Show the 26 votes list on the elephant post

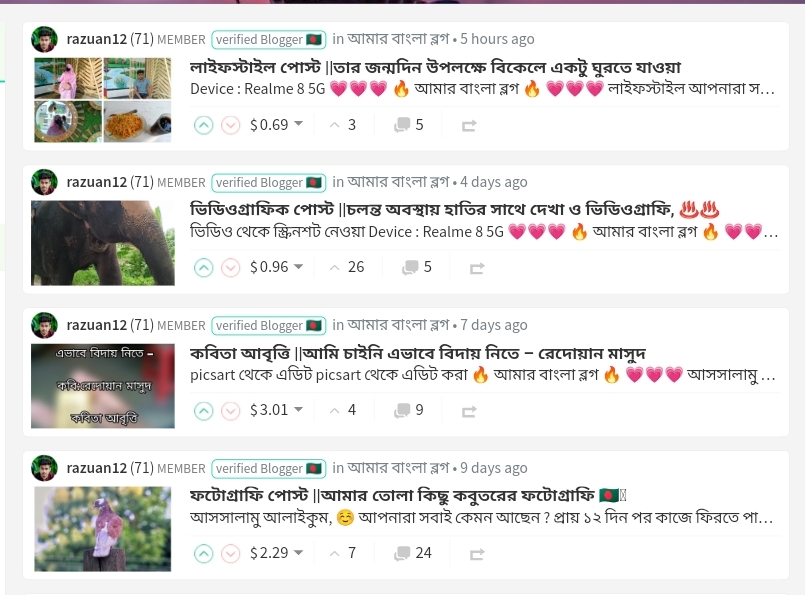347,267
